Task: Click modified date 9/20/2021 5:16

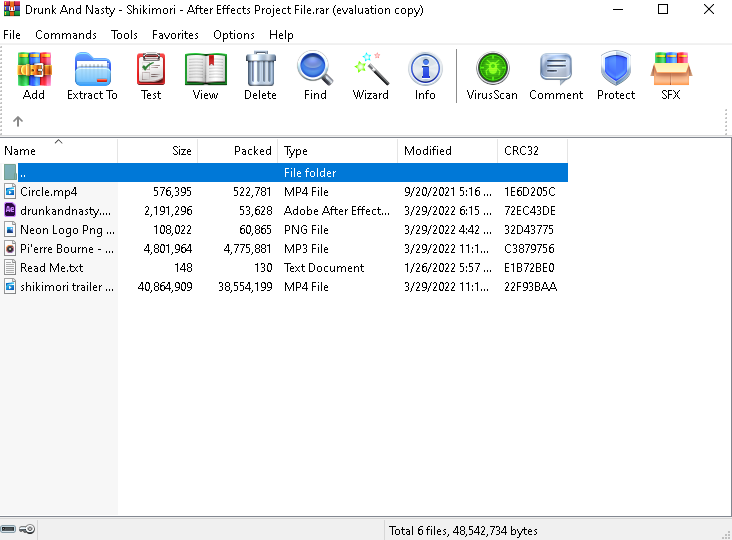Action: tap(448, 192)
